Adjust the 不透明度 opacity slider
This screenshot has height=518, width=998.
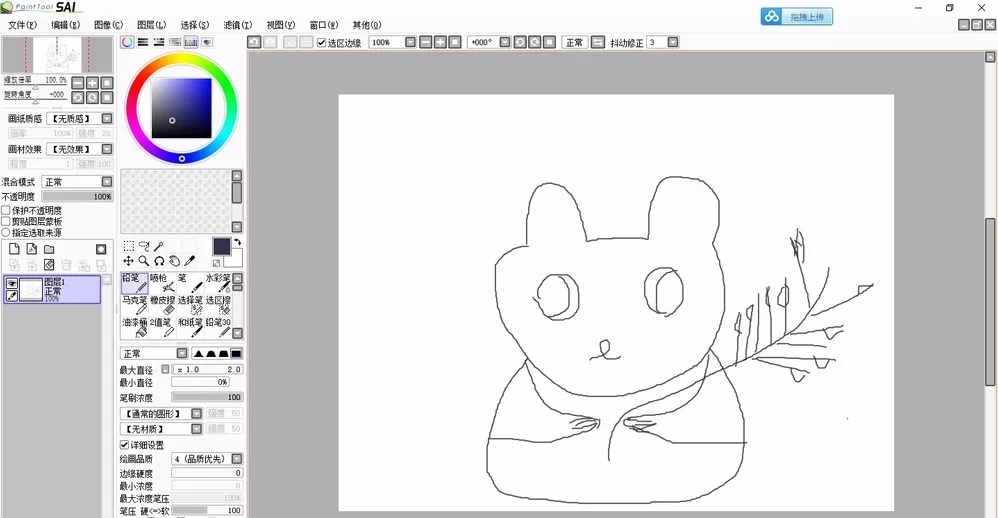pos(77,197)
